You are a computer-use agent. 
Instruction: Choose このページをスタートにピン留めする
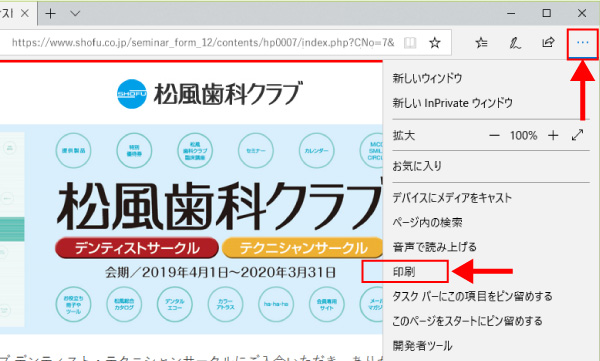coord(467,321)
